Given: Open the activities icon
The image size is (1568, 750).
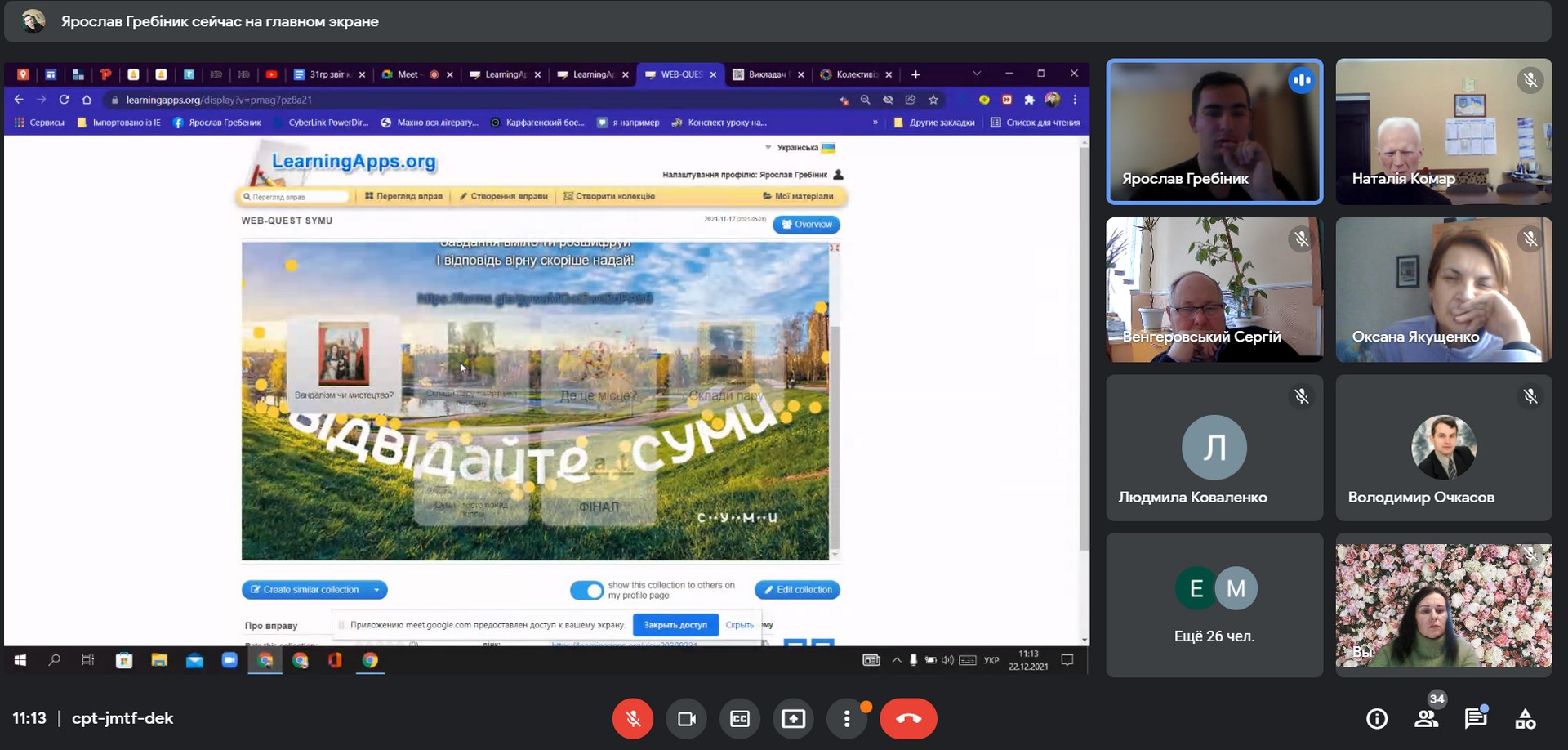Looking at the screenshot, I should (x=1525, y=719).
